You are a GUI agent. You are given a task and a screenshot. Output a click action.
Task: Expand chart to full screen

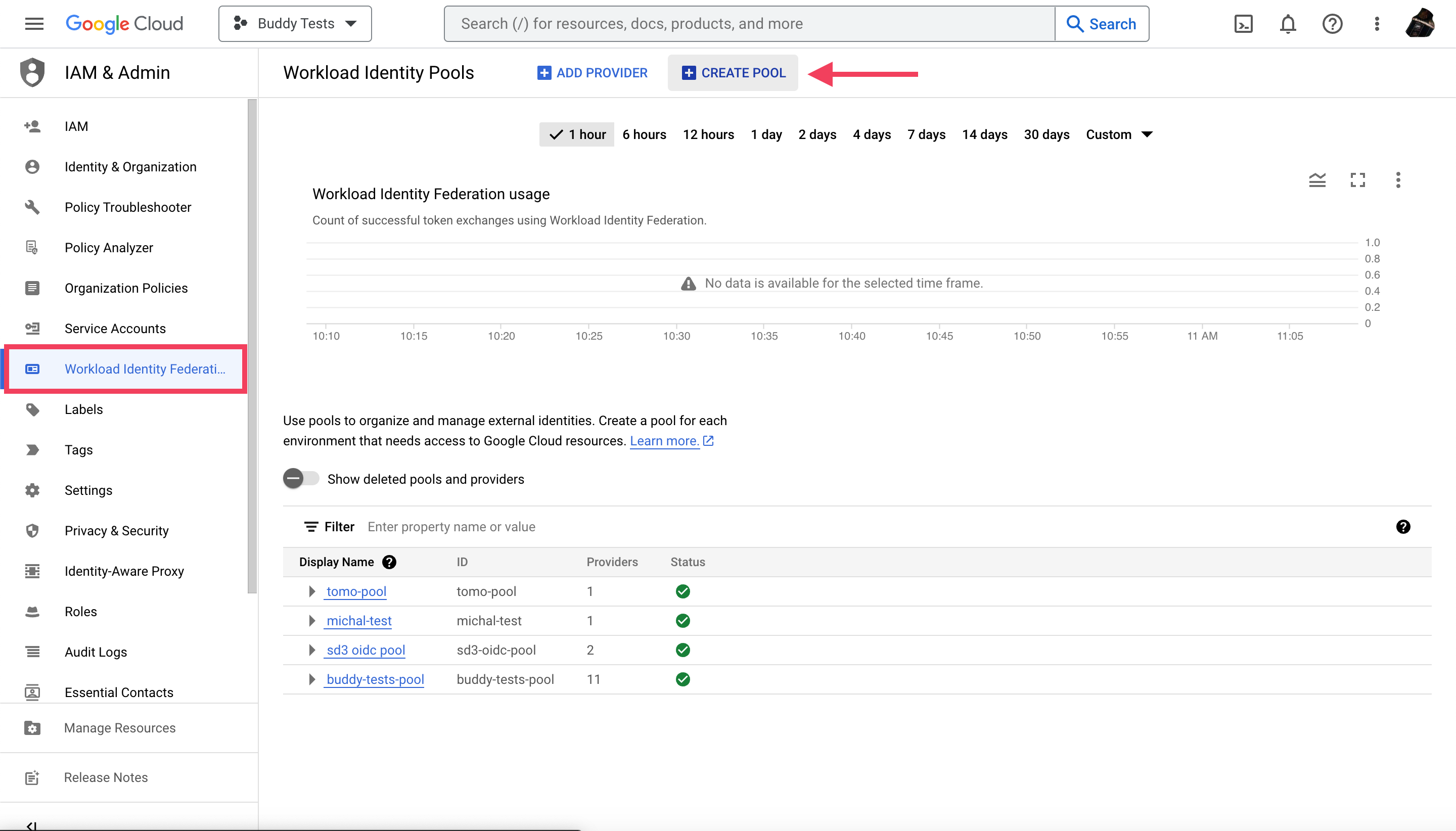pos(1357,180)
